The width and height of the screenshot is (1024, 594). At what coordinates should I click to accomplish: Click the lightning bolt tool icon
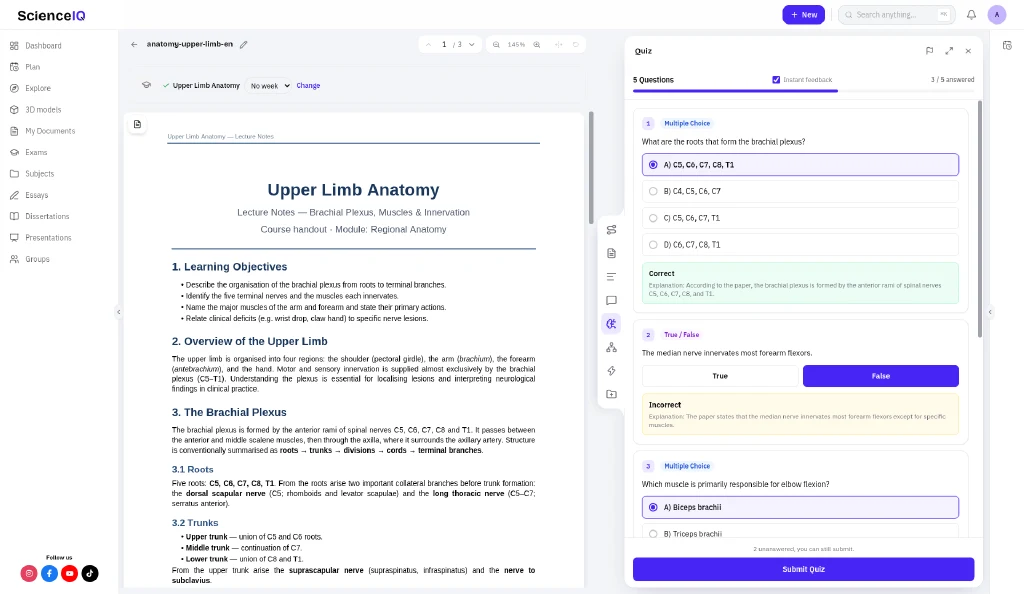[611, 371]
